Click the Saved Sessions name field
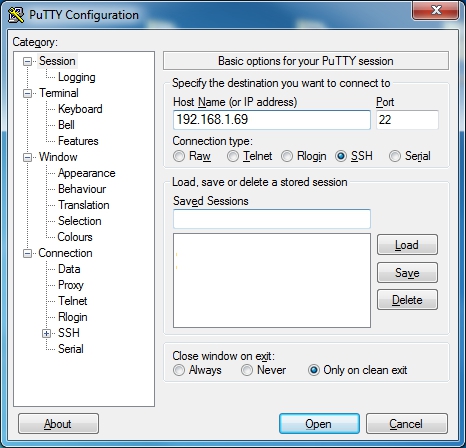 (272, 219)
